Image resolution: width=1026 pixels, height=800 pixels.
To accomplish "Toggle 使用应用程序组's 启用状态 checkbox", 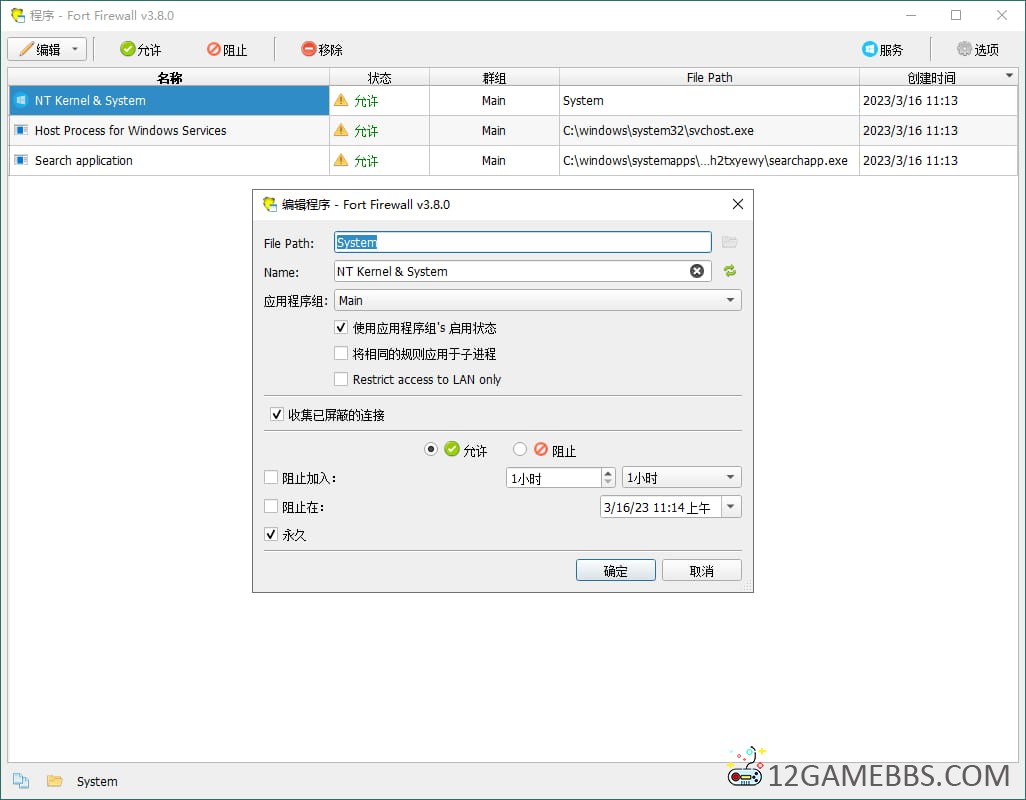I will (x=341, y=327).
